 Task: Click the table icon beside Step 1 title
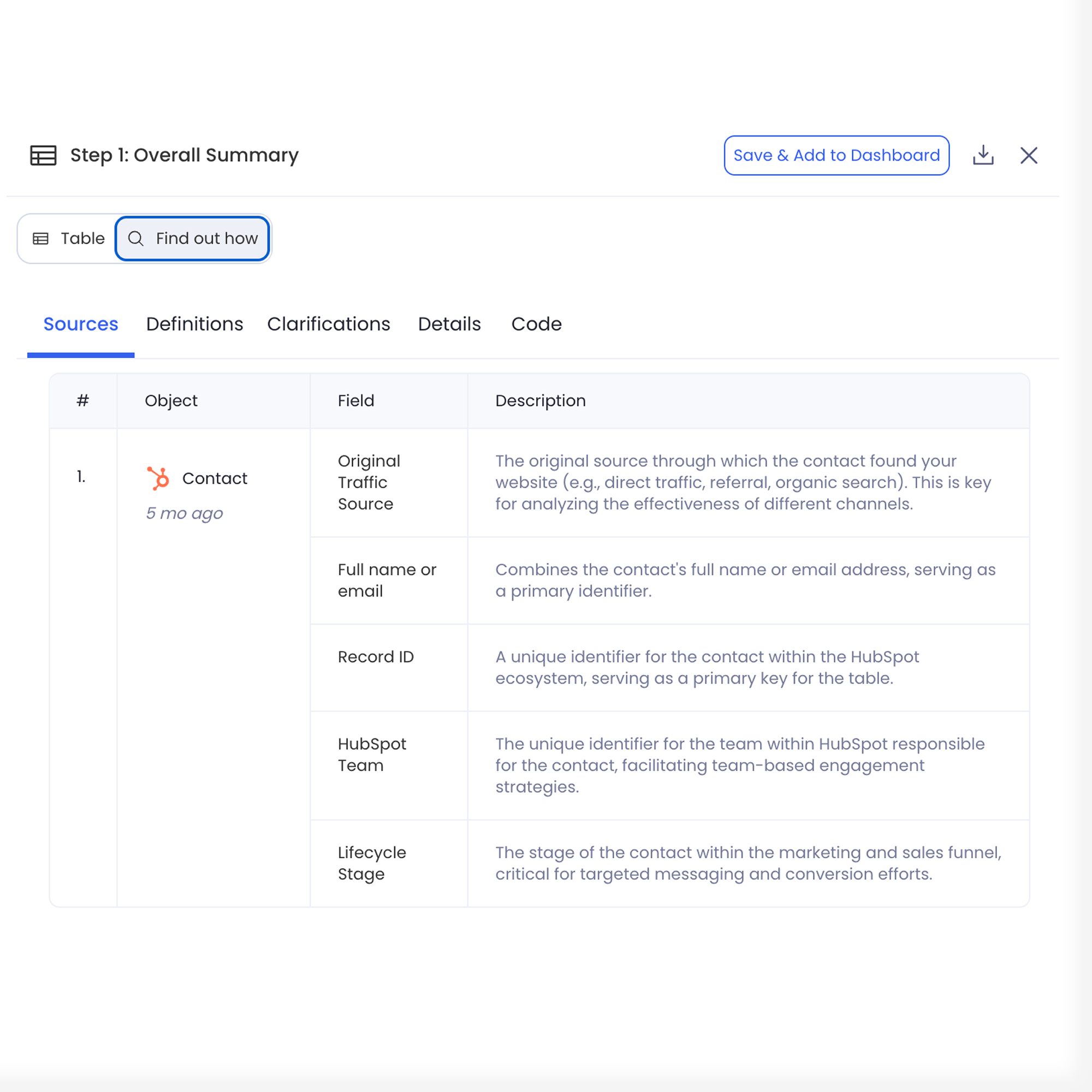43,156
